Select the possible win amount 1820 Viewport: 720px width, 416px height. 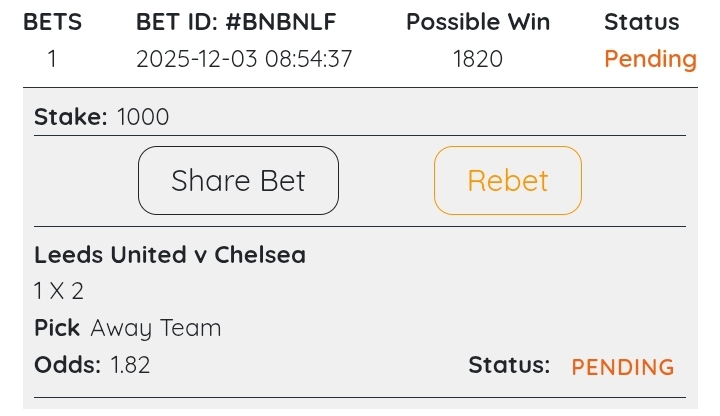pyautogui.click(x=477, y=59)
